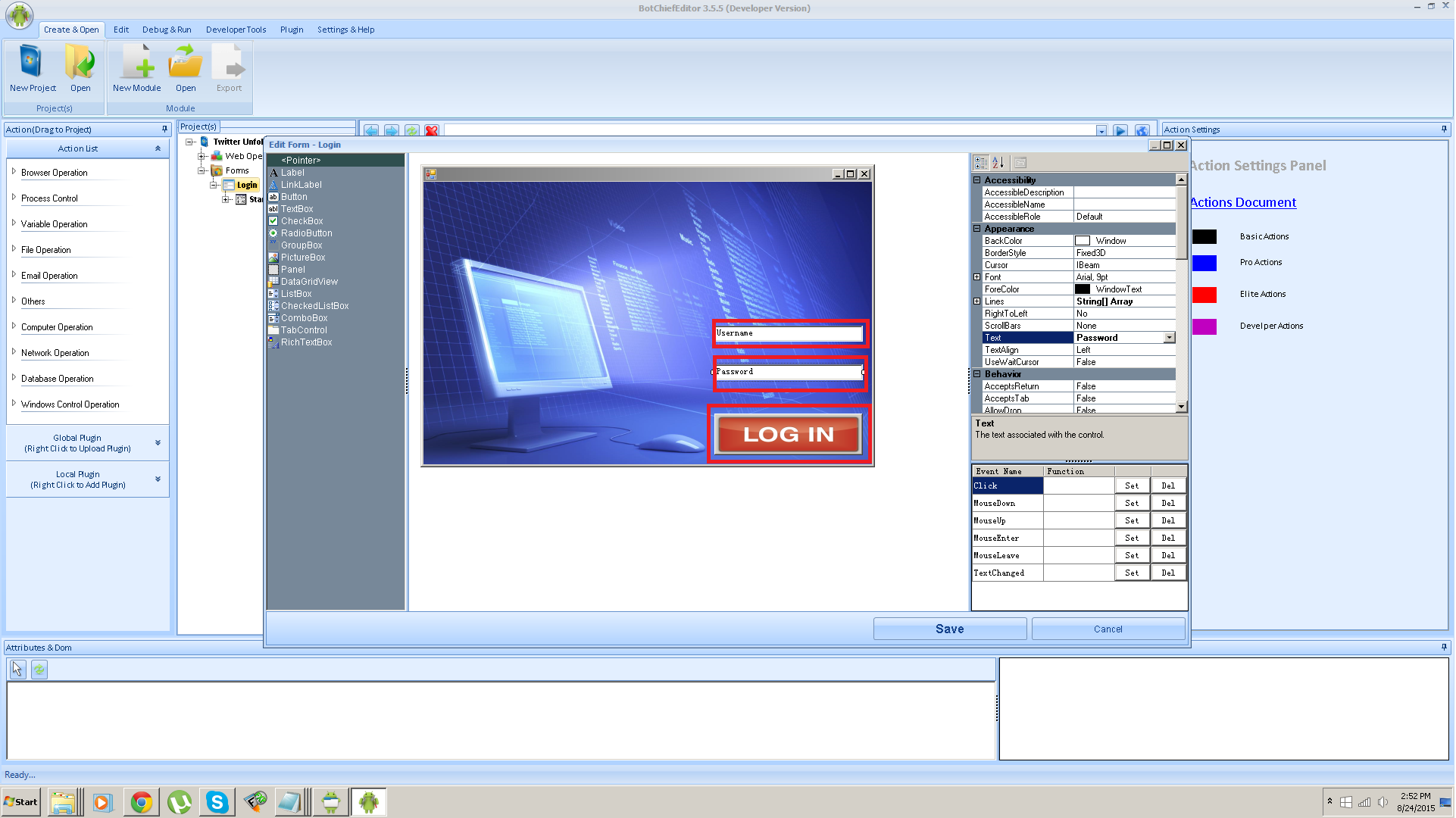The width and height of the screenshot is (1456, 818).
Task: Click the red Elite Actions color swatch
Action: tap(1204, 295)
